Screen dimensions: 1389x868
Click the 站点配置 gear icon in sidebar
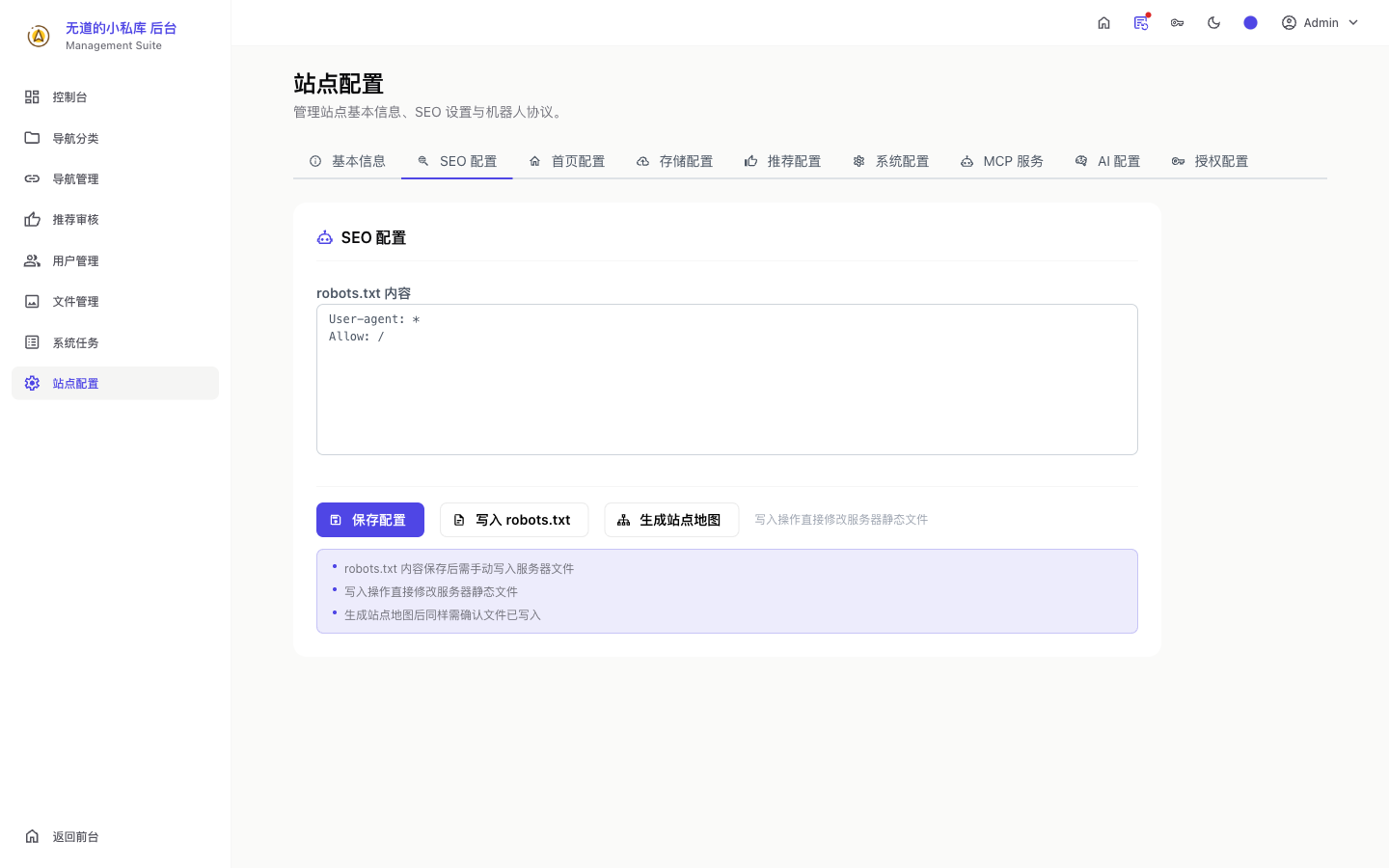pos(32,383)
